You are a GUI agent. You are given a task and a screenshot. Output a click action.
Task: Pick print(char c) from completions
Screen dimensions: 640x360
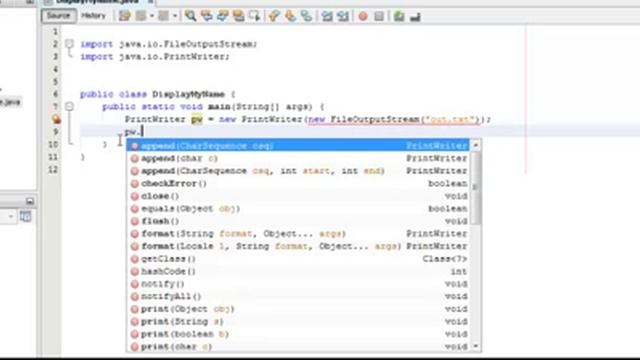[x=298, y=347]
